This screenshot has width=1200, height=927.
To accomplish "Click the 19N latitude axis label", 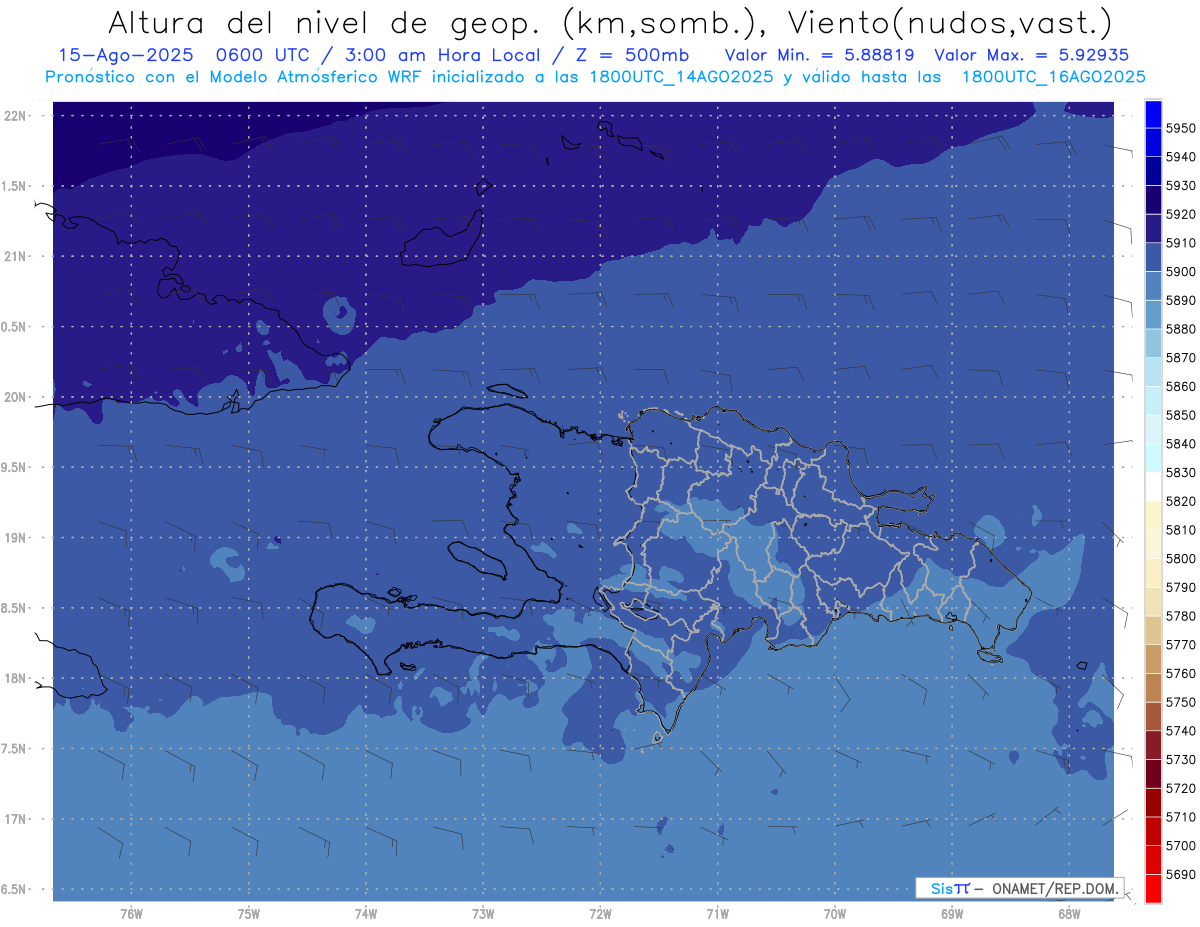I will [x=17, y=538].
